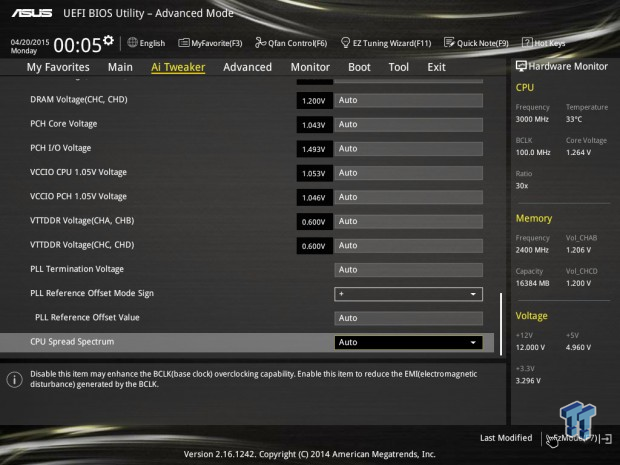The image size is (620, 465).
Task: Click DRAM Voltage(CHC, CHD) Auto field
Action: click(408, 100)
